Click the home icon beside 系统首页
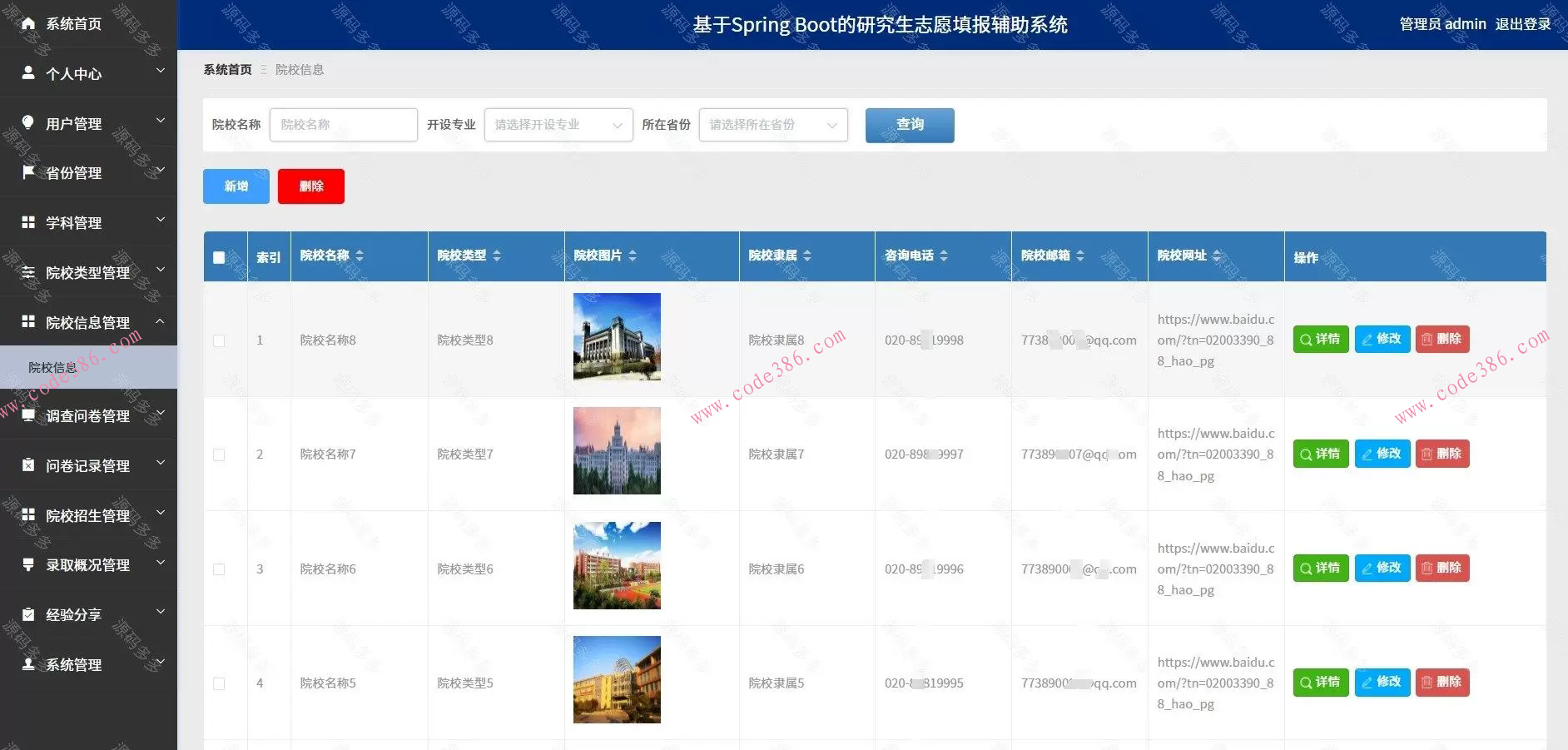Viewport: 1568px width, 750px height. [27, 23]
